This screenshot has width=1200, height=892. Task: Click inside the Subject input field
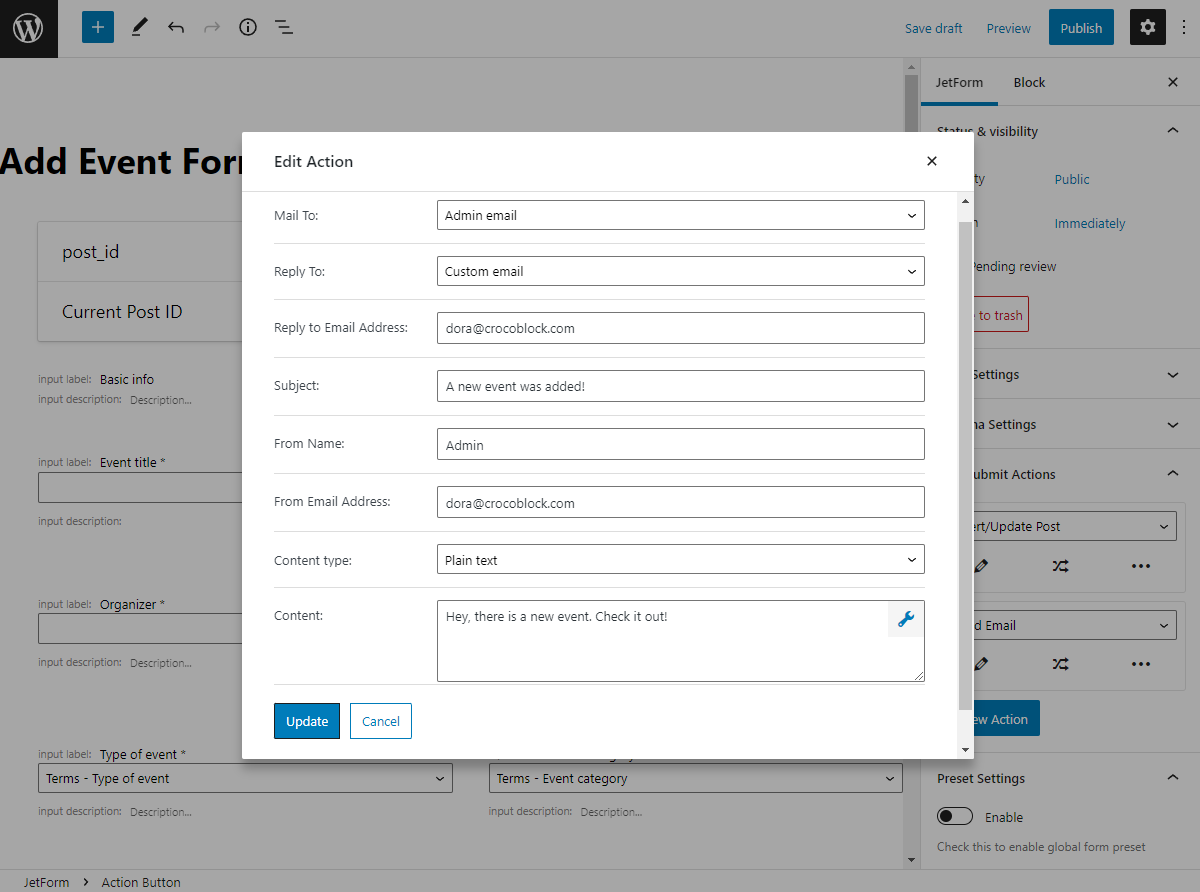coord(680,385)
